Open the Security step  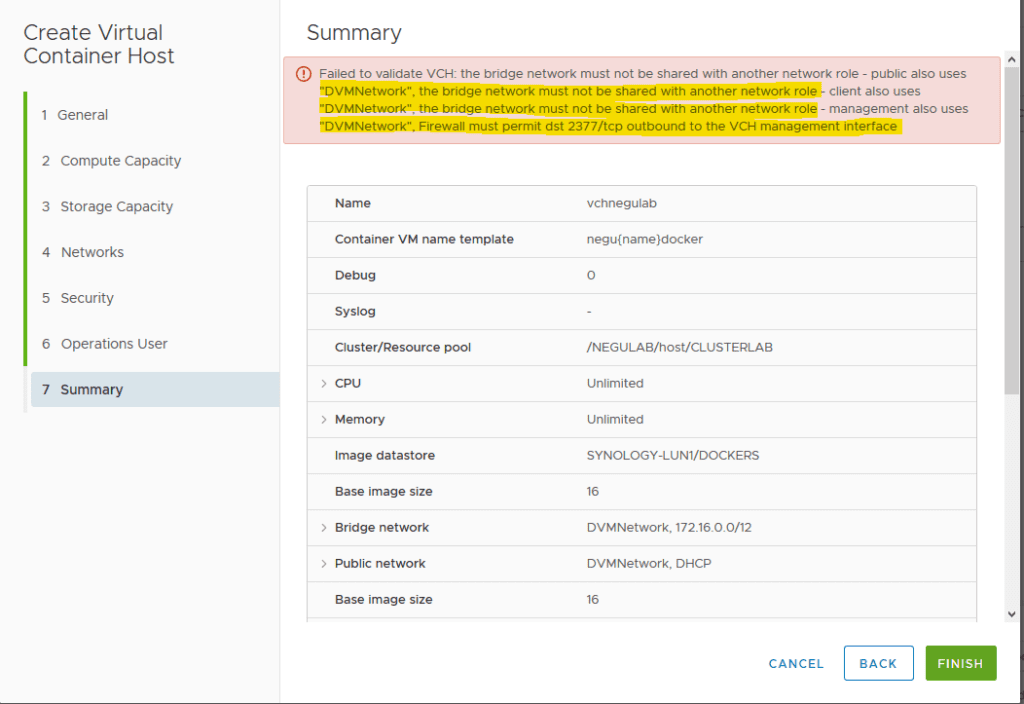(x=80, y=297)
